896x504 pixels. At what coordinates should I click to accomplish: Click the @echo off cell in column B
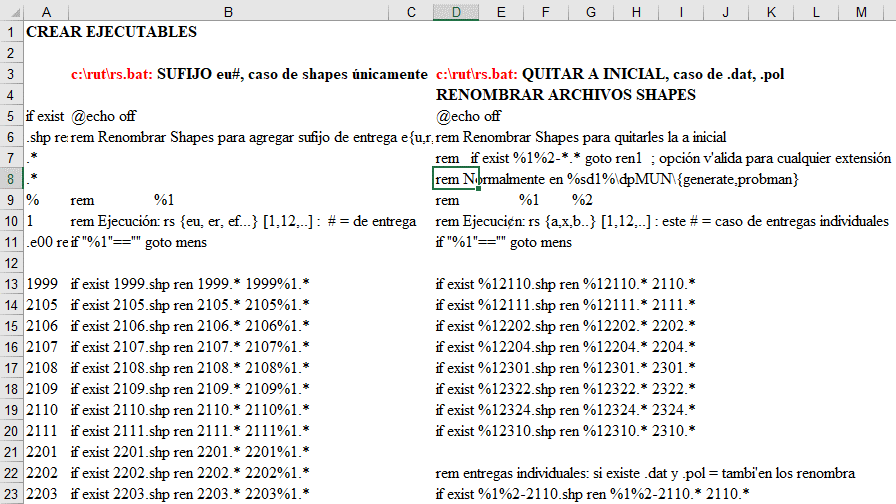(103, 116)
